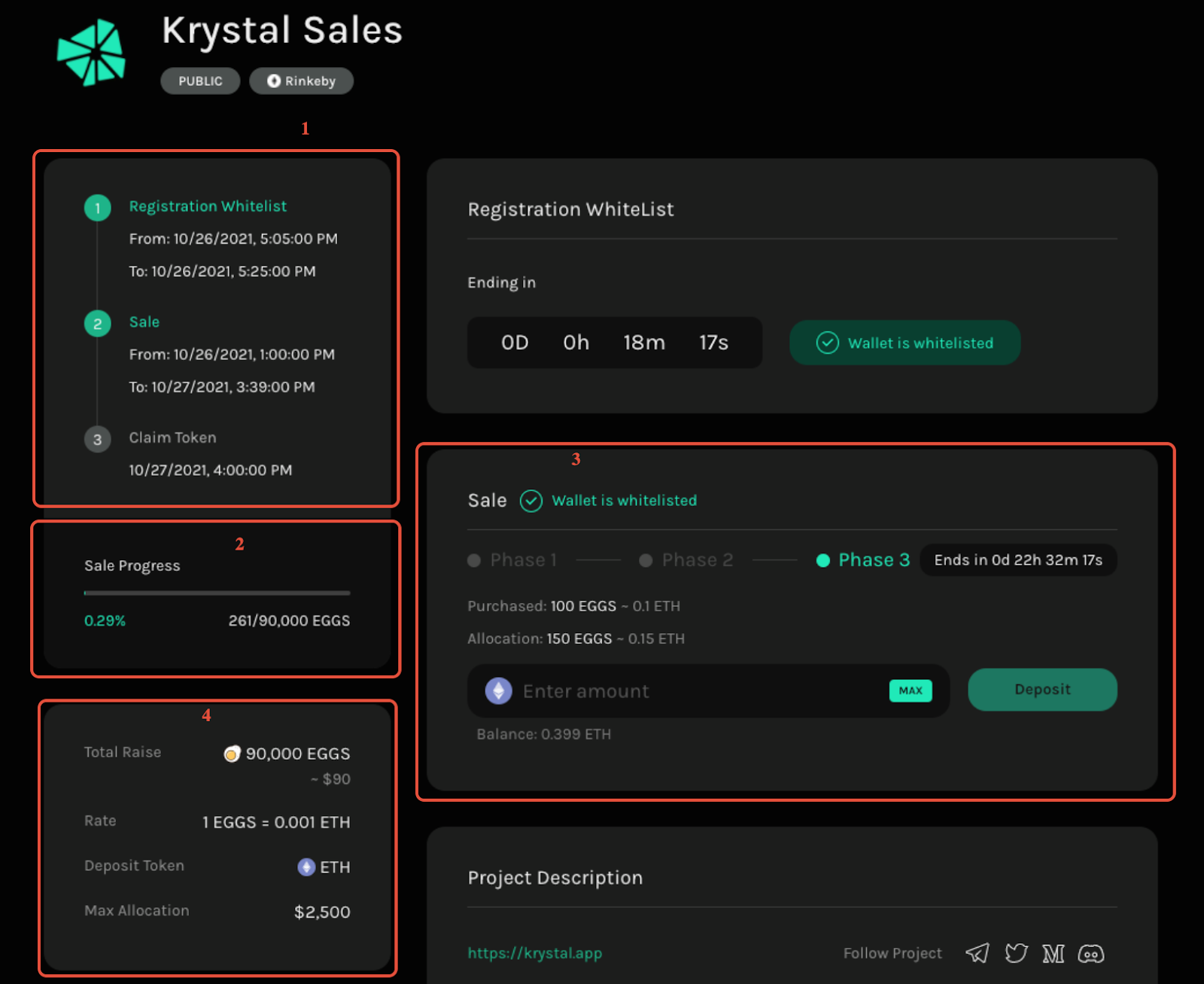The image size is (1204, 984).
Task: Click the MAX amount button
Action: point(911,690)
